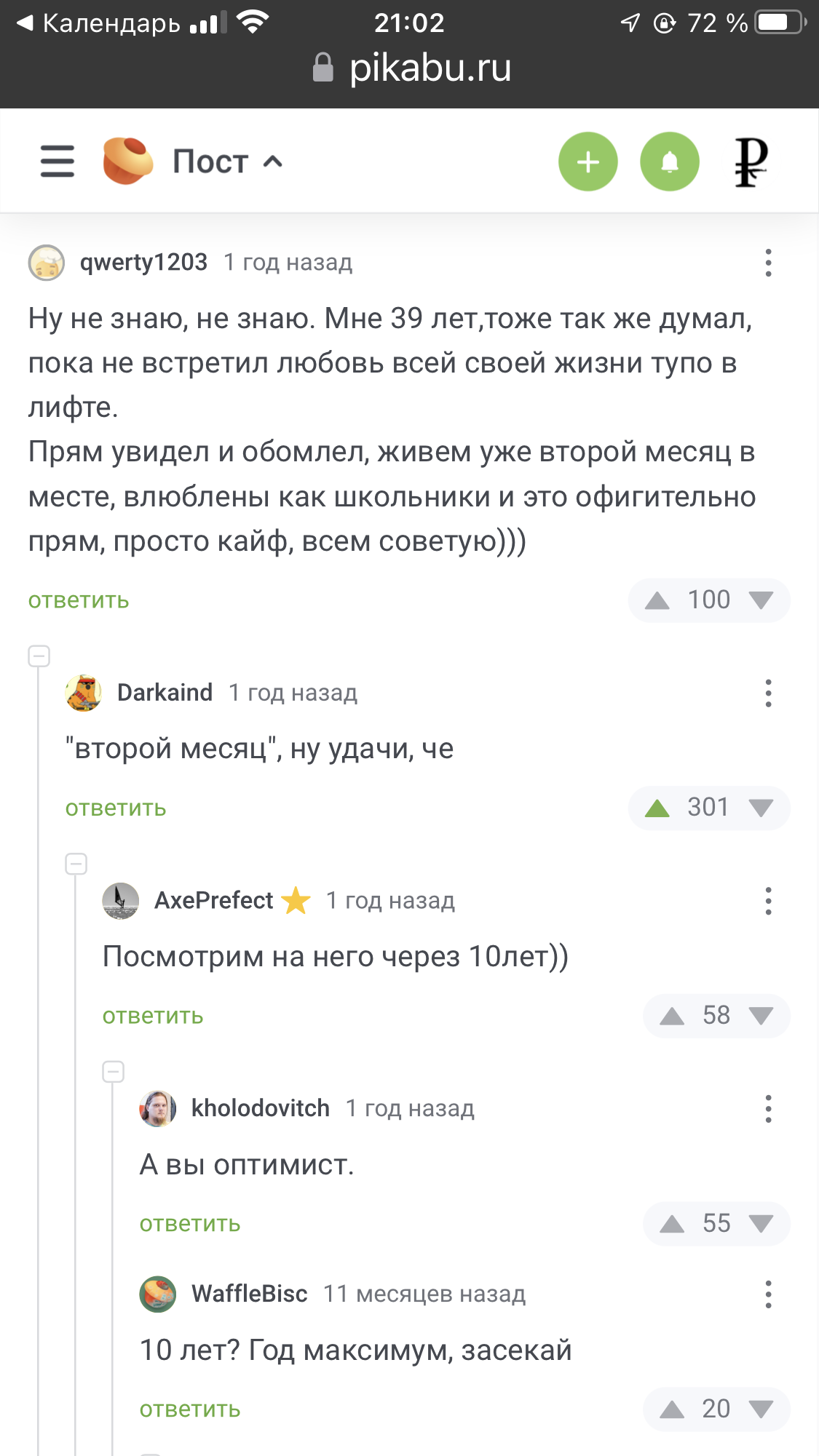Collapse the reply thread under qwerty1203

tap(39, 656)
